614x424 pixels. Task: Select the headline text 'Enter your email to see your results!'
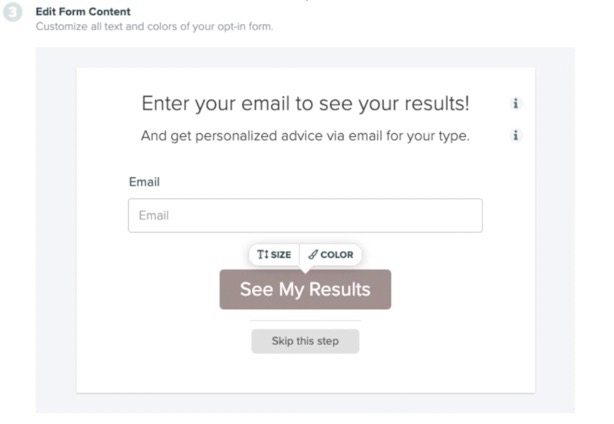tap(305, 104)
